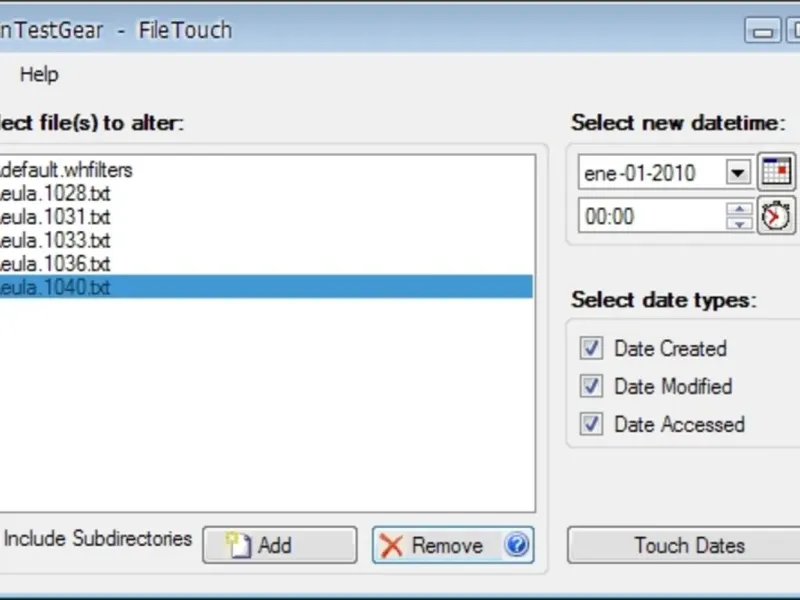This screenshot has width=800, height=600.
Task: Click the blue question mark help icon
Action: point(516,545)
